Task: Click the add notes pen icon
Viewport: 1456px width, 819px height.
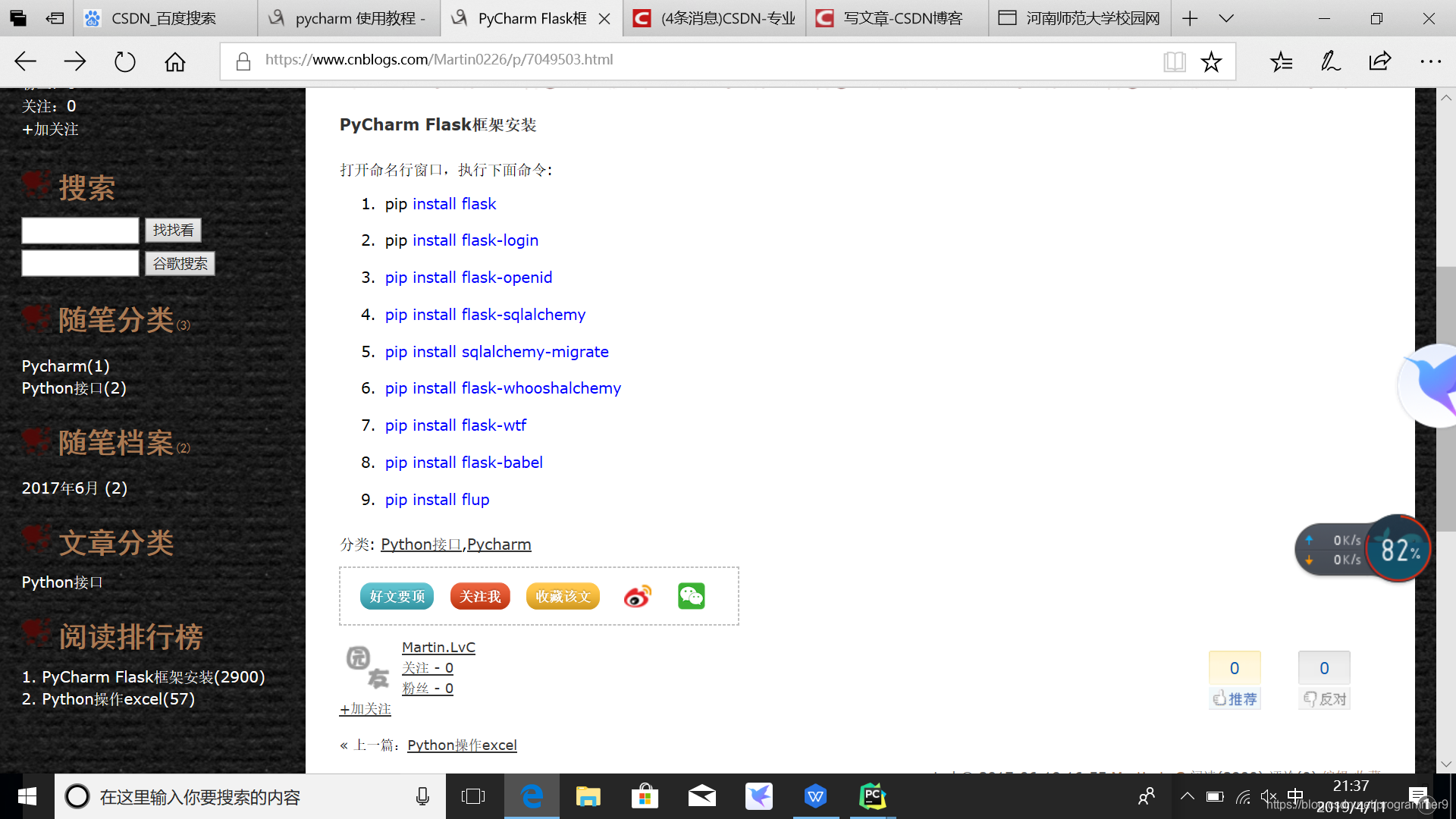Action: (1330, 61)
